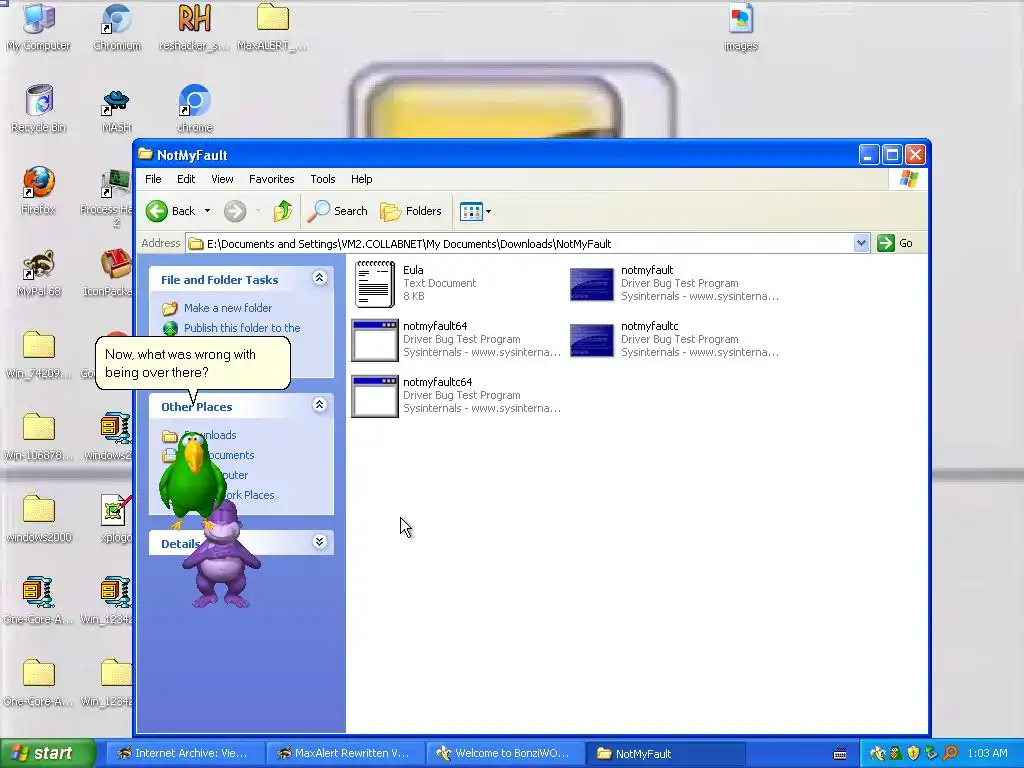This screenshot has width=1024, height=768.
Task: Select notmyfaultc64 program icon
Action: tap(375, 396)
